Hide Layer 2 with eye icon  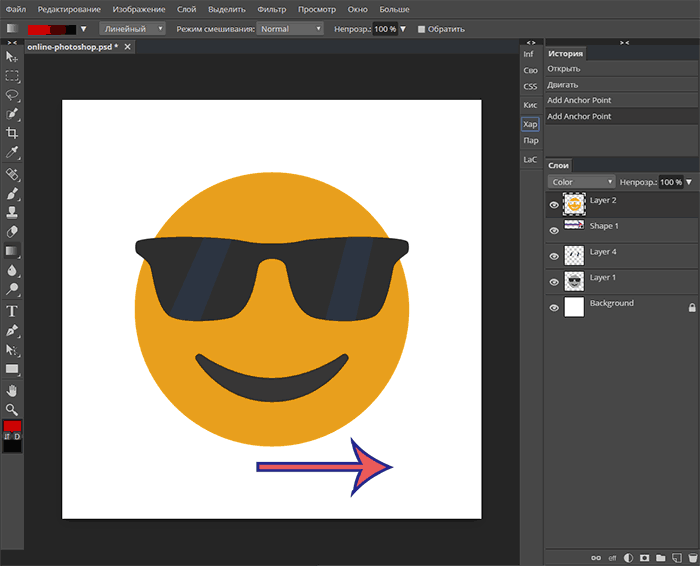point(554,205)
